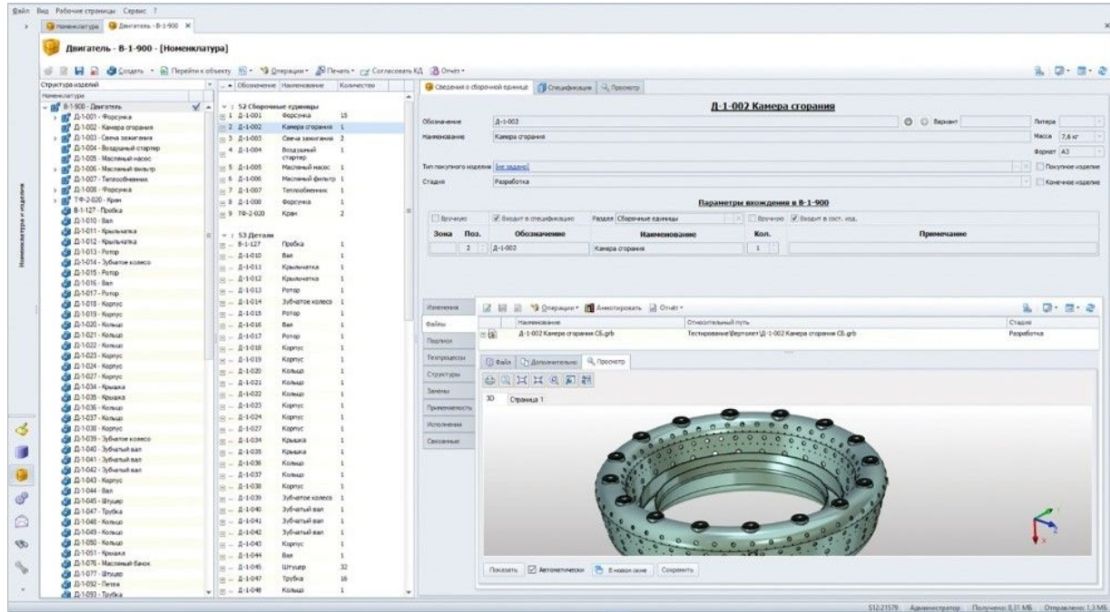The width and height of the screenshot is (1110, 612).
Task: Click the refresh icon in files panel toolbar
Action: click(1091, 308)
